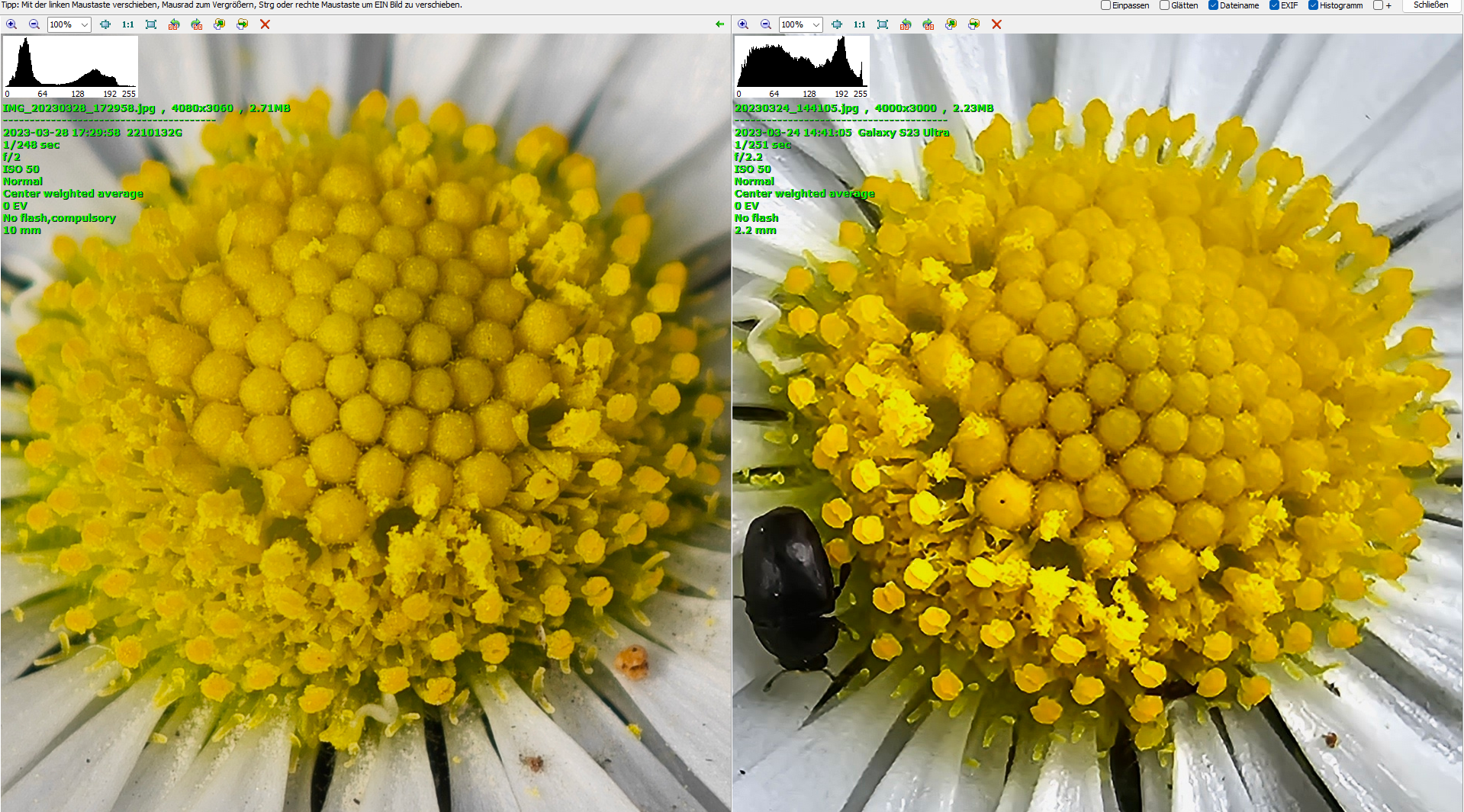Viewport: 1464px width, 812px height.
Task: Enable the Glätten smoothing checkbox
Action: coord(1164,5)
